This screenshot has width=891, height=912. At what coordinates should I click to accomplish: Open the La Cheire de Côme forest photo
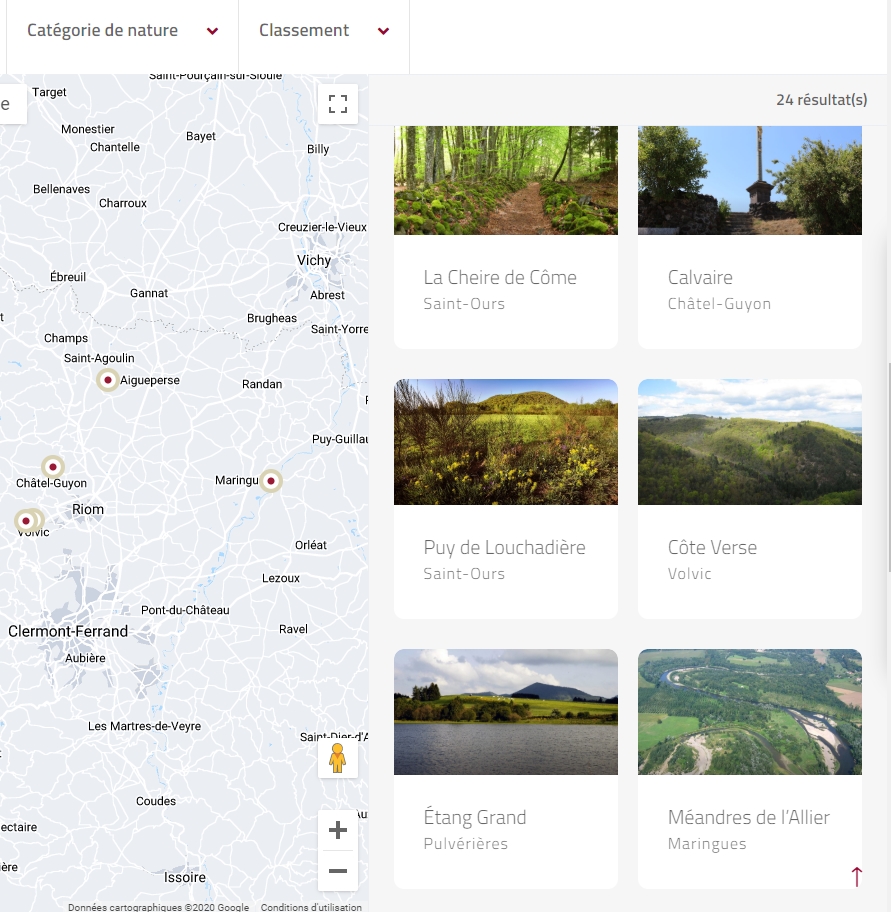506,180
